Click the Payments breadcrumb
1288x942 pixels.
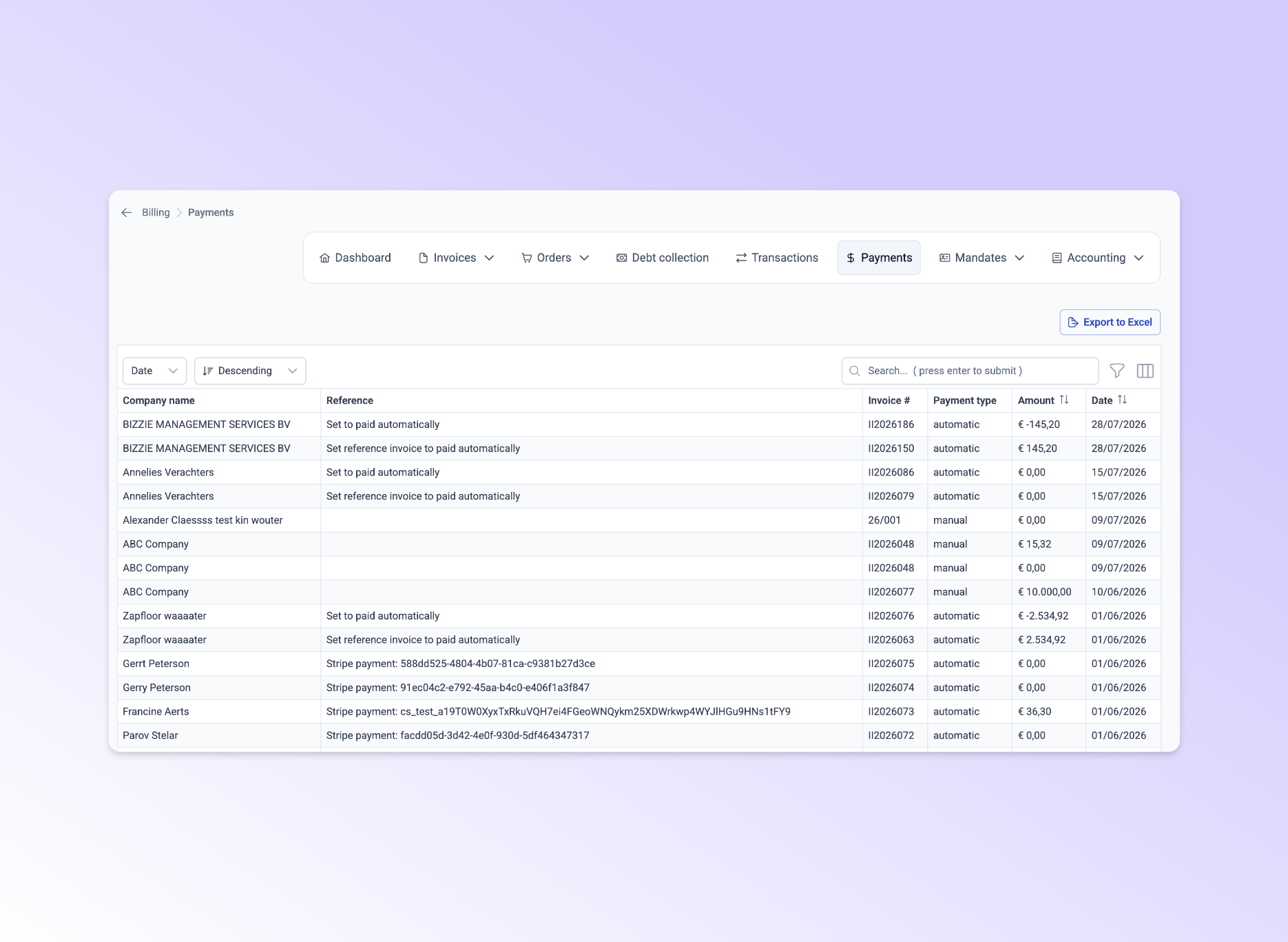point(211,213)
